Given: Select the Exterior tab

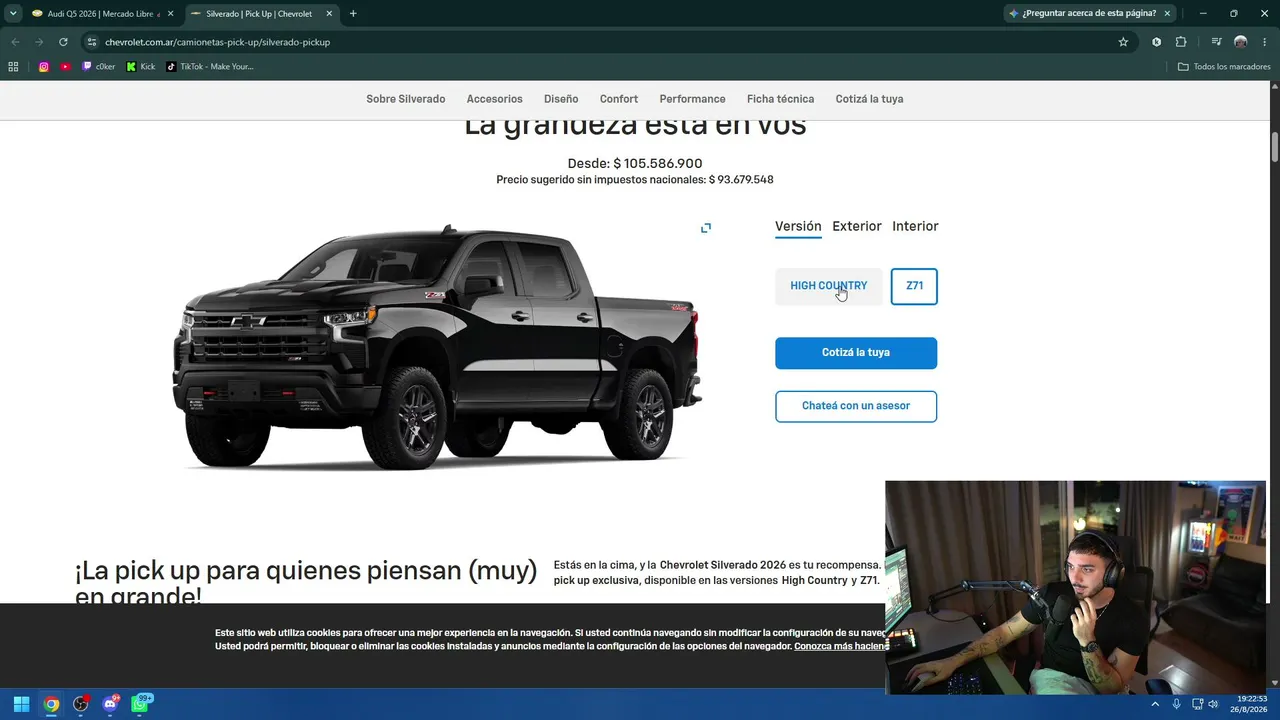Looking at the screenshot, I should coord(857,227).
